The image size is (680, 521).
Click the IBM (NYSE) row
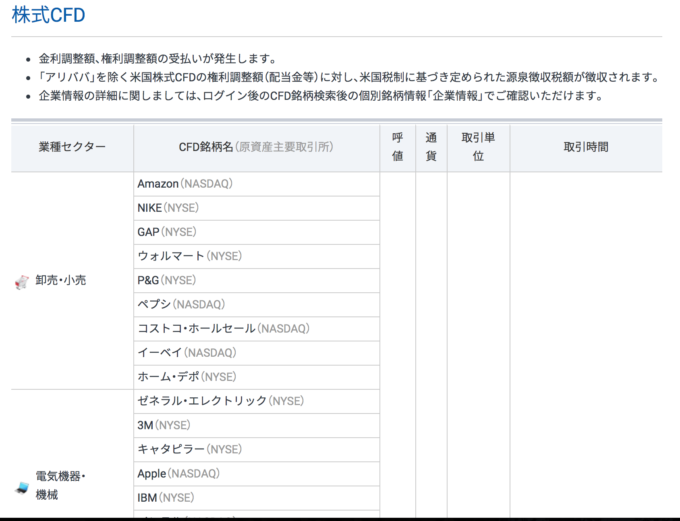point(256,498)
